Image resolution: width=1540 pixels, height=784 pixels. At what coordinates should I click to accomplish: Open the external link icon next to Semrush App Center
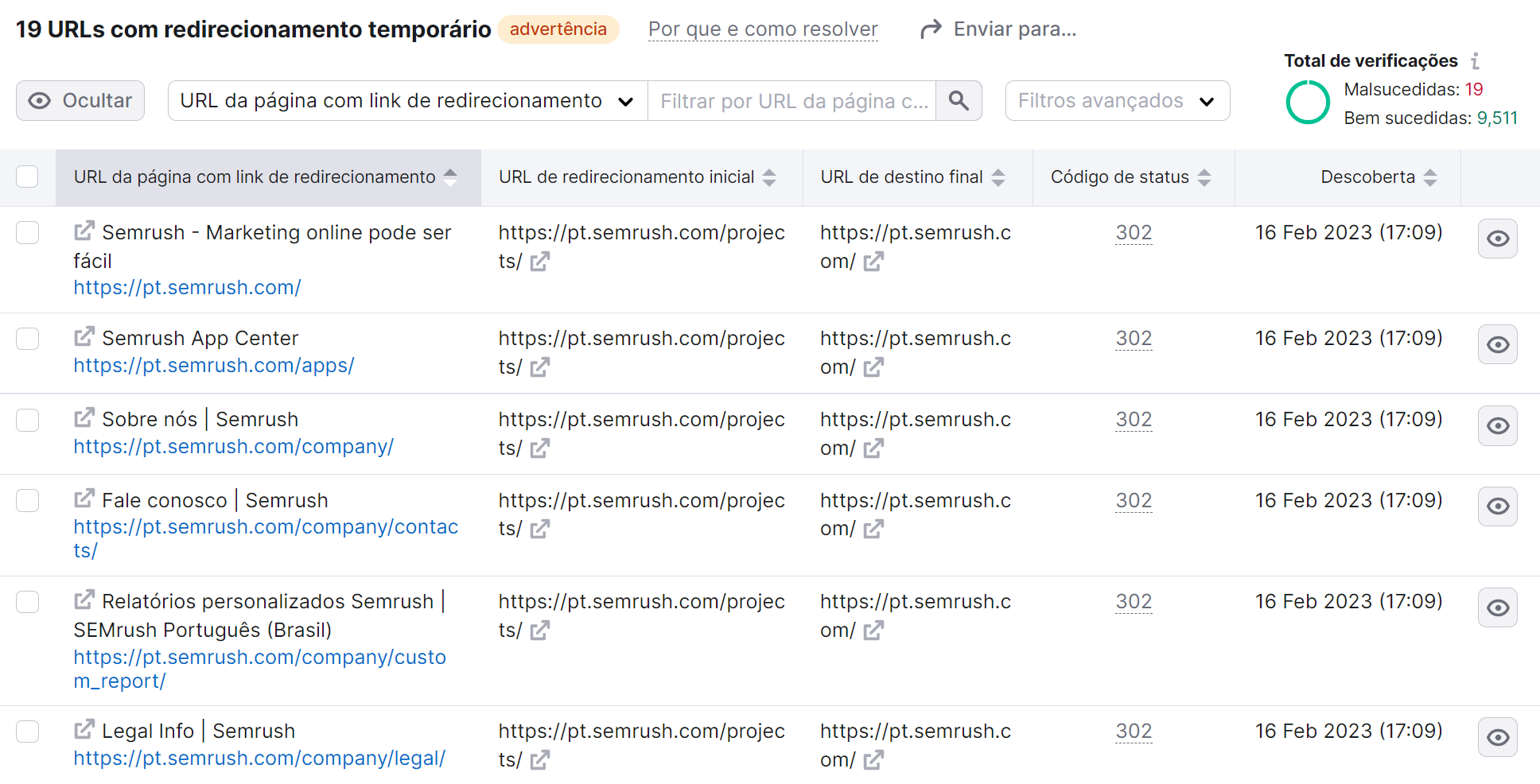click(84, 337)
